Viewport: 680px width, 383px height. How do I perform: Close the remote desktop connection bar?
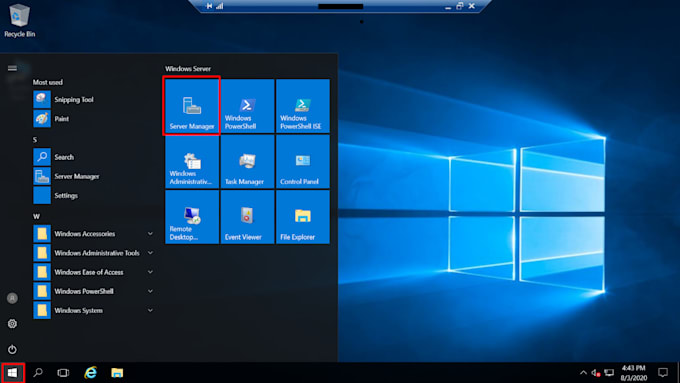pyautogui.click(x=472, y=6)
